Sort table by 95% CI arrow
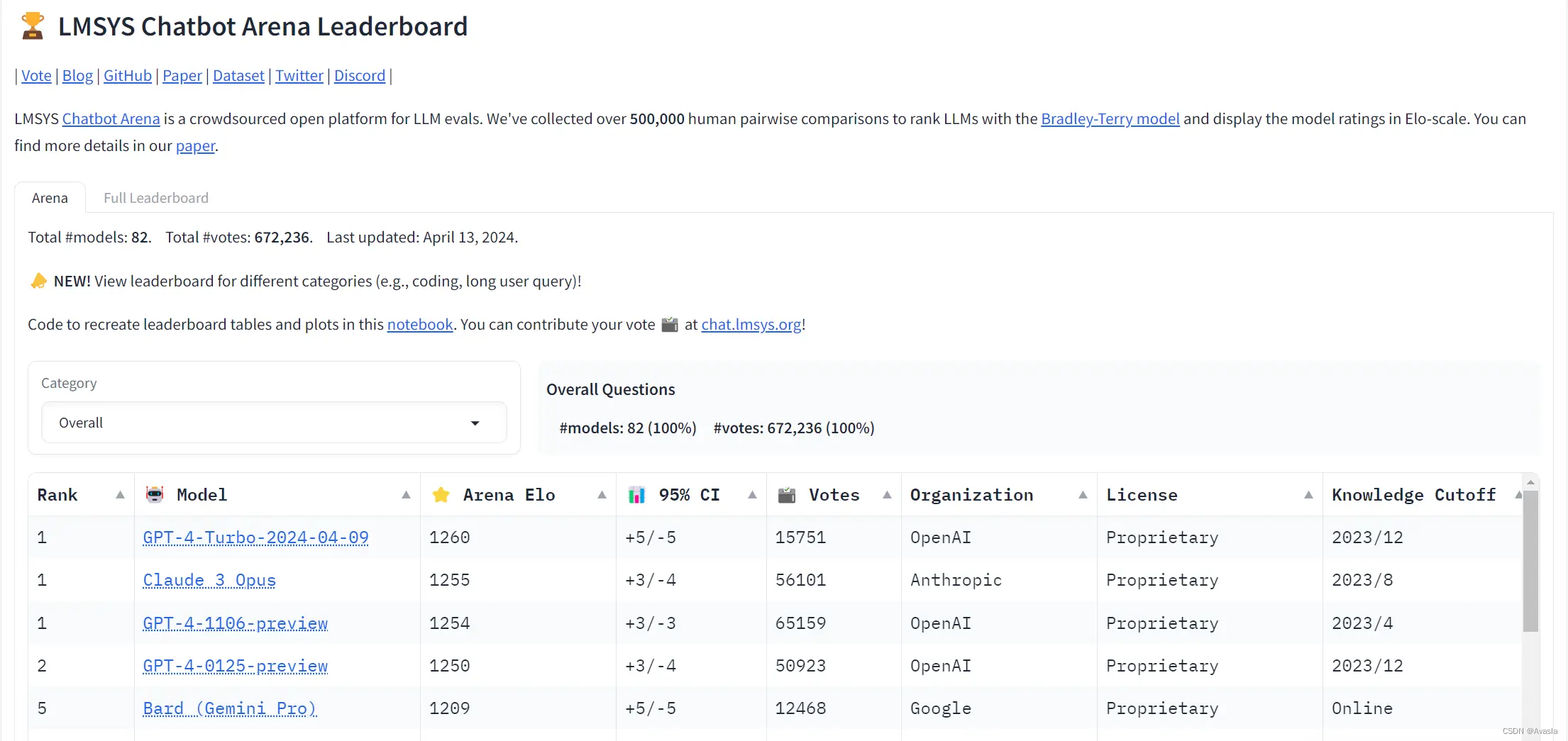Viewport: 1568px width, 741px height. (752, 495)
